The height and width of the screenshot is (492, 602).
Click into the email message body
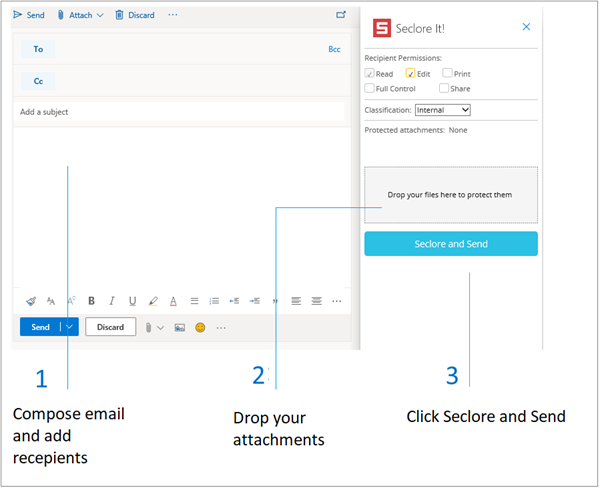tap(182, 207)
